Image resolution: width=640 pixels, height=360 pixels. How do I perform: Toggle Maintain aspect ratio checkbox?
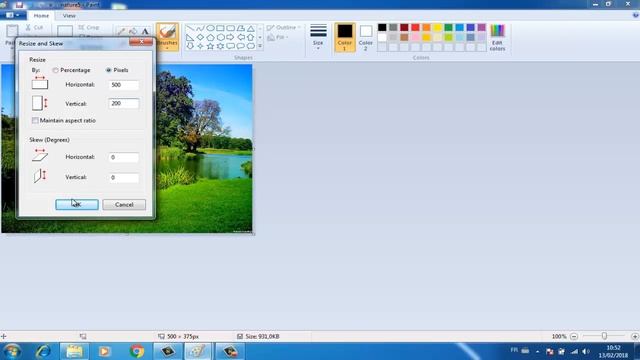(x=35, y=120)
